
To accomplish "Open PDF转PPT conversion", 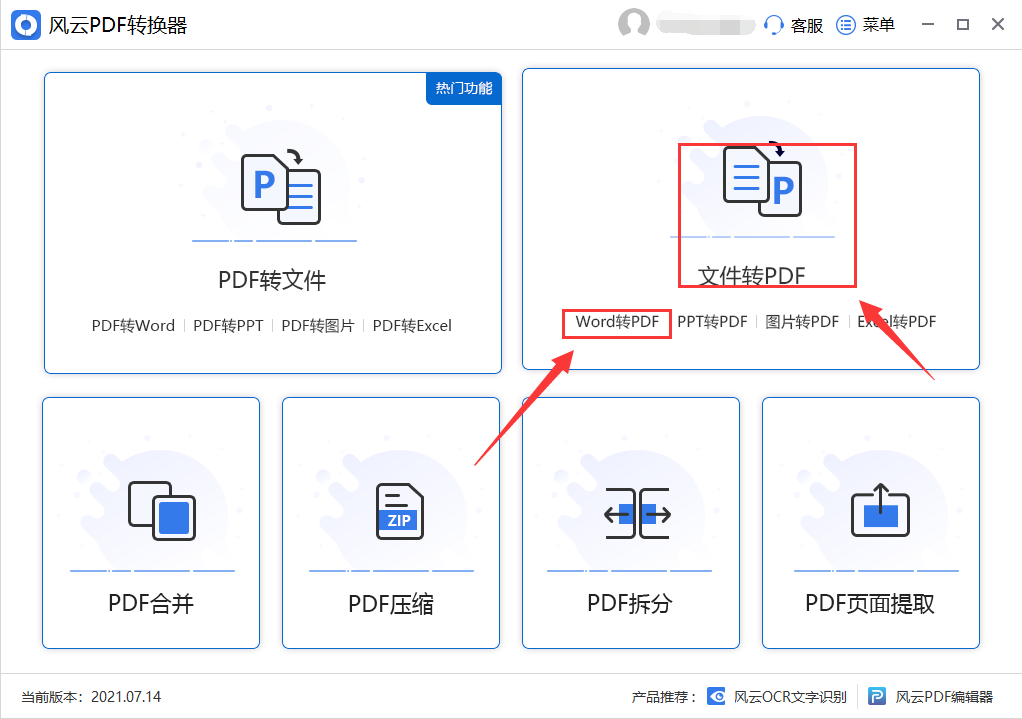I will [x=228, y=325].
